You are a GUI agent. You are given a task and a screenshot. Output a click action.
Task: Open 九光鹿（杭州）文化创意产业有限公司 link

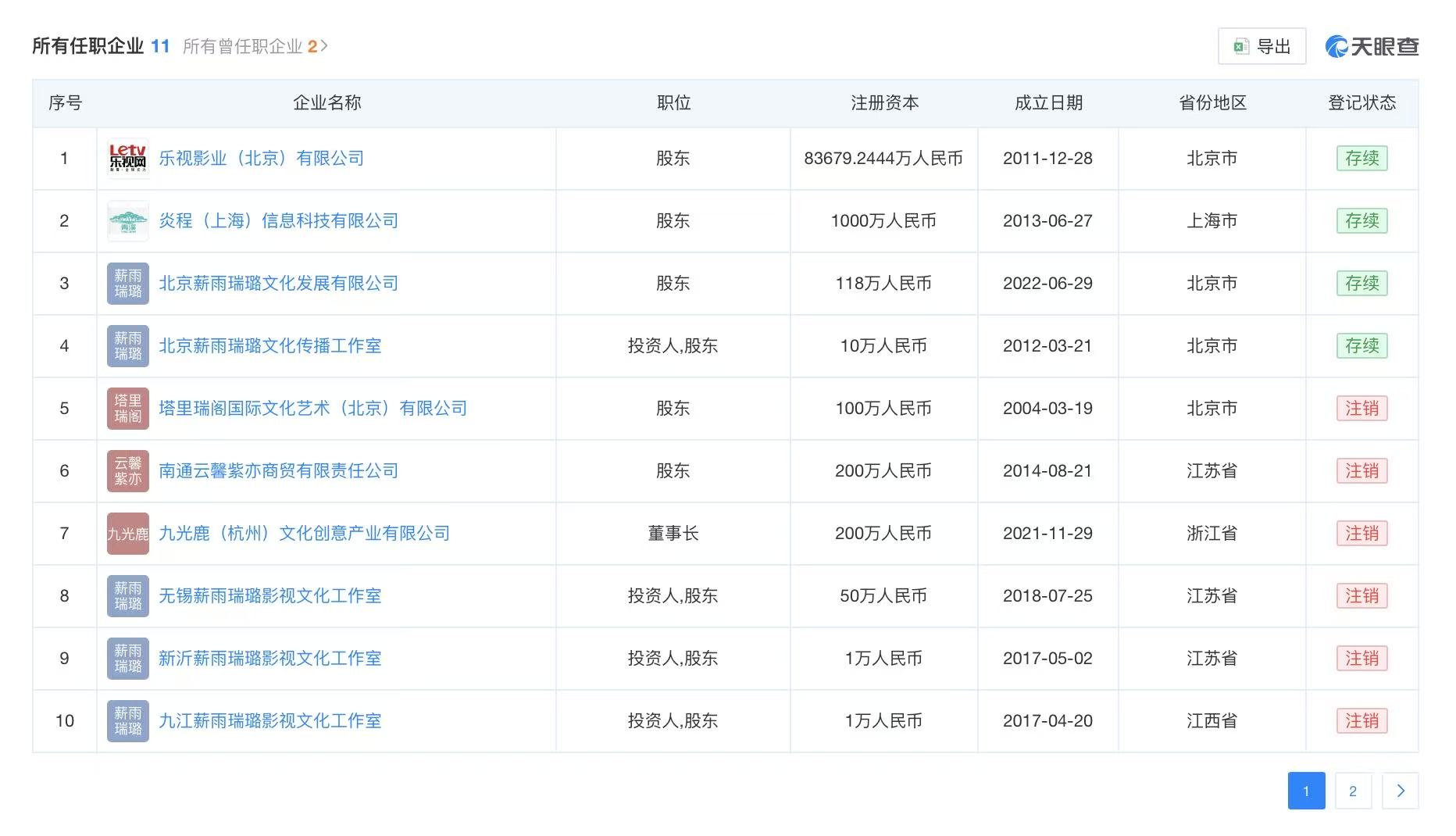click(305, 534)
